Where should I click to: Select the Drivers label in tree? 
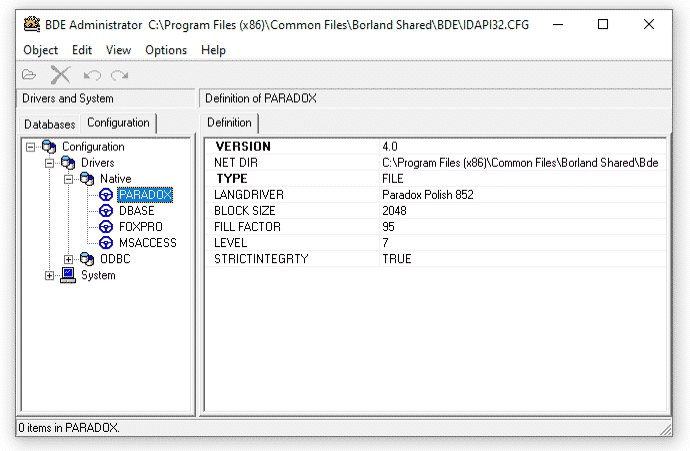98,163
